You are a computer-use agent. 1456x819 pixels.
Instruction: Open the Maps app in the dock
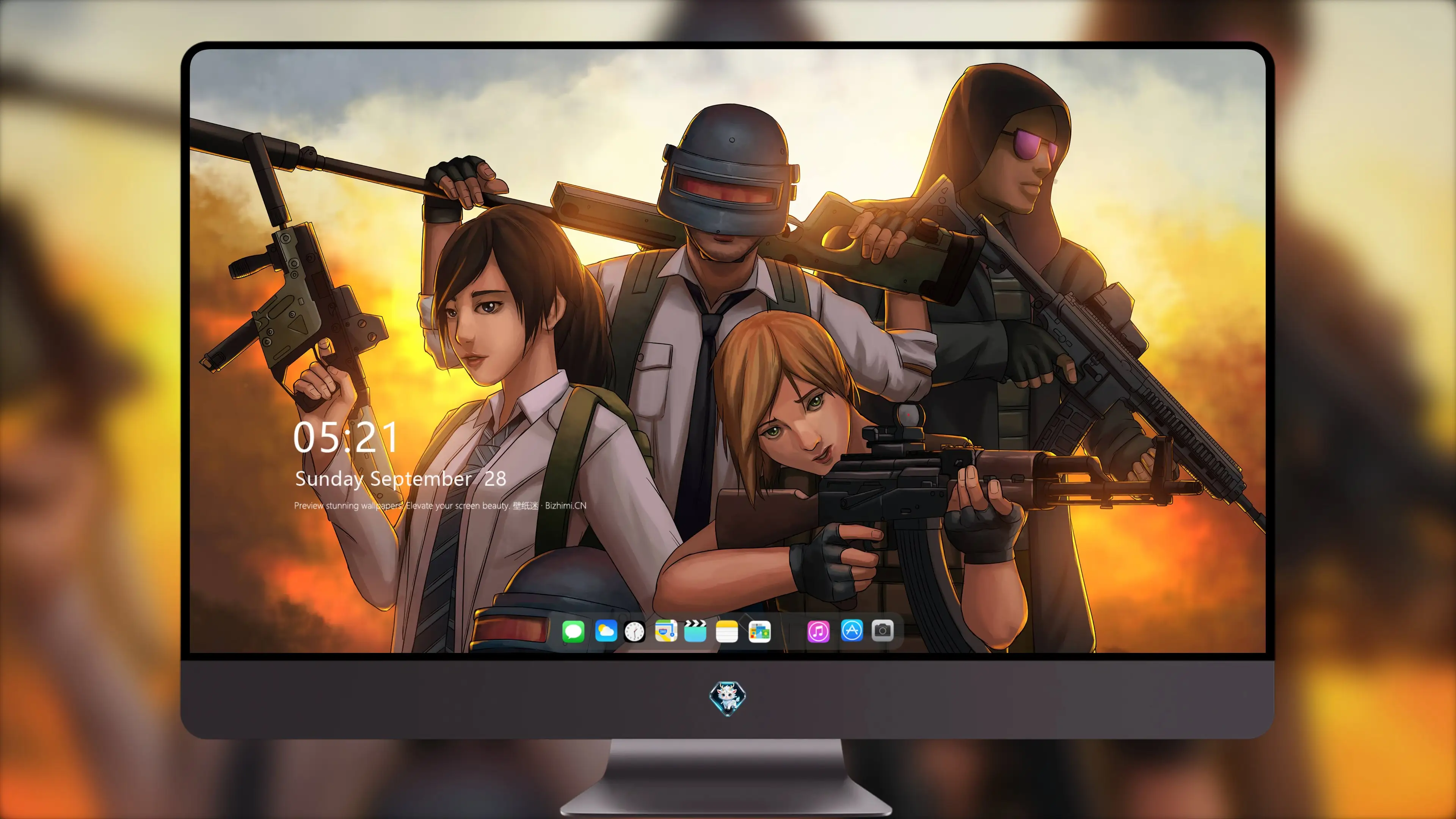(x=666, y=631)
